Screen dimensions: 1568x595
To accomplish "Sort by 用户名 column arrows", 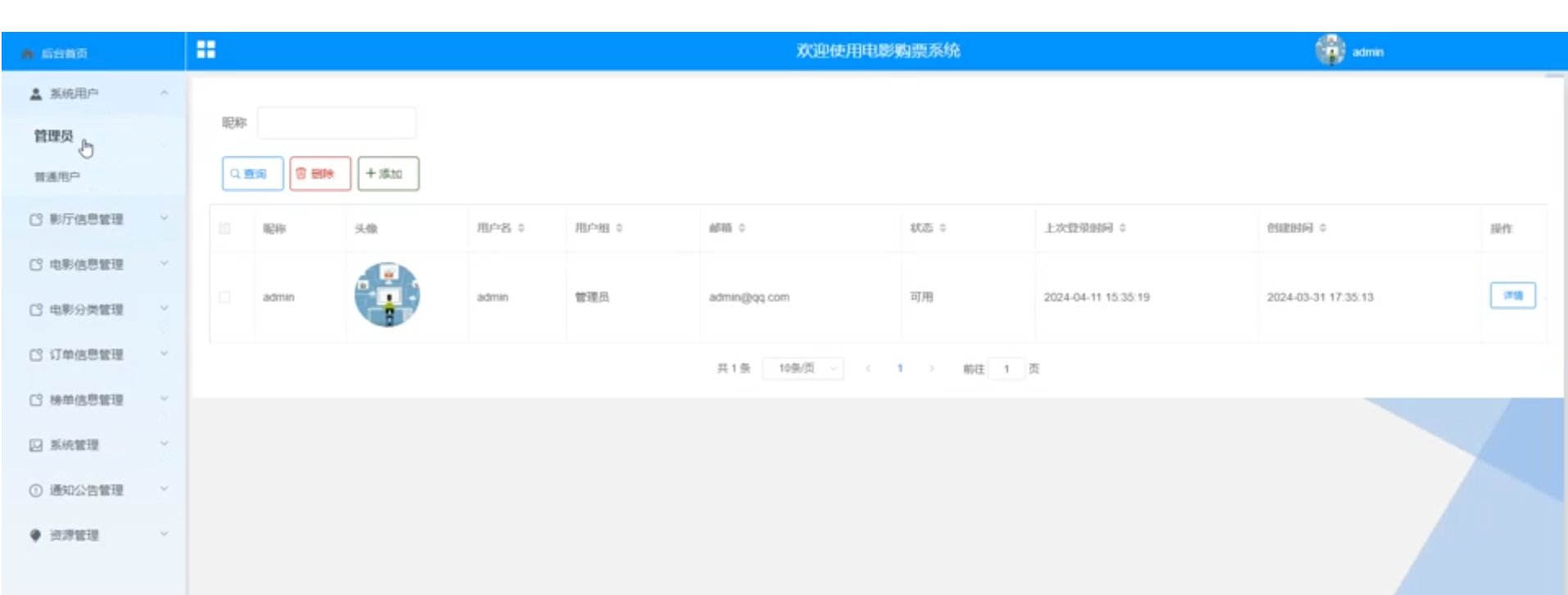I will click(x=521, y=228).
